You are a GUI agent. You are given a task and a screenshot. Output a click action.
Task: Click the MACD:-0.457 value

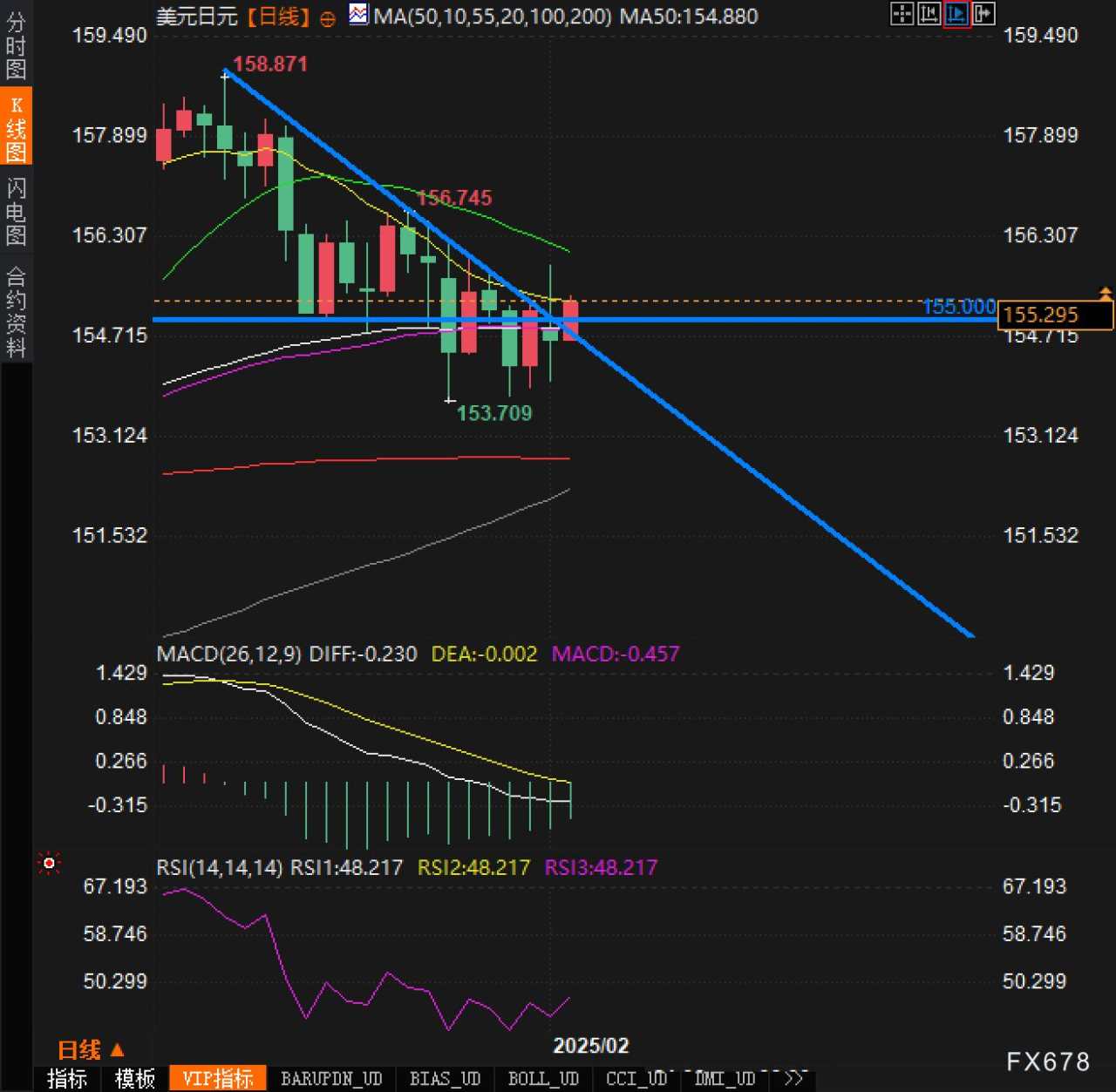616,654
